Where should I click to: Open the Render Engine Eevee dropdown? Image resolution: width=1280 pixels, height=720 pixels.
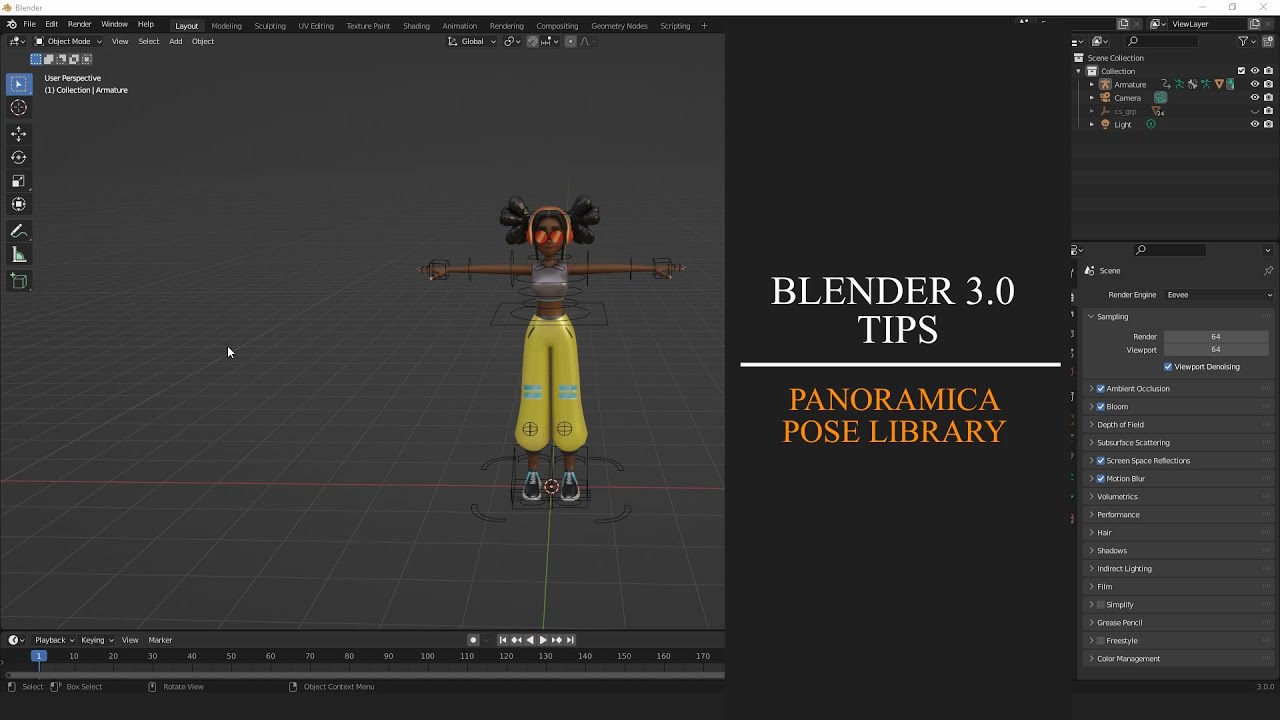(x=1219, y=295)
